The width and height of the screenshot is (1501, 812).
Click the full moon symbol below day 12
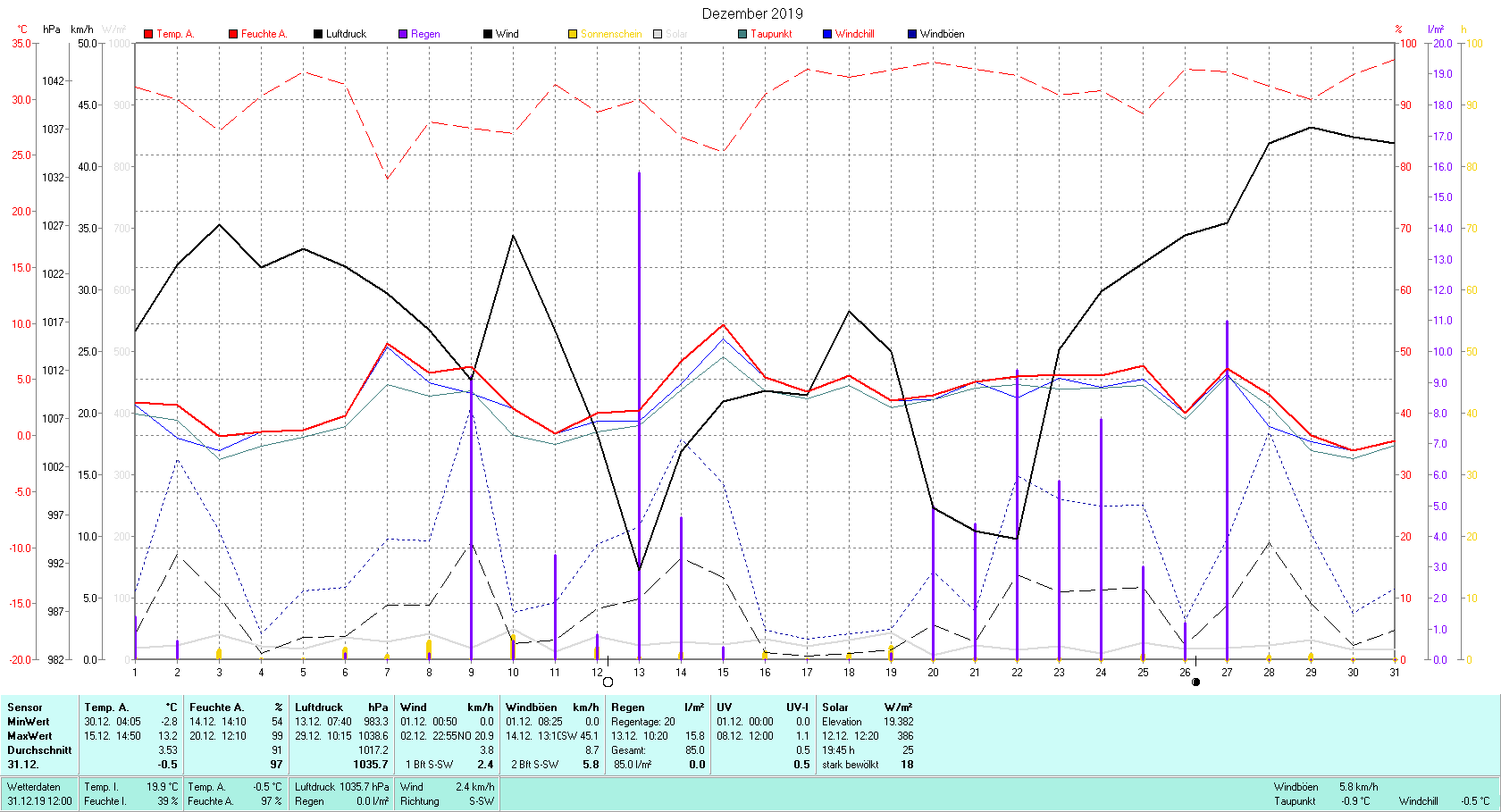608,682
